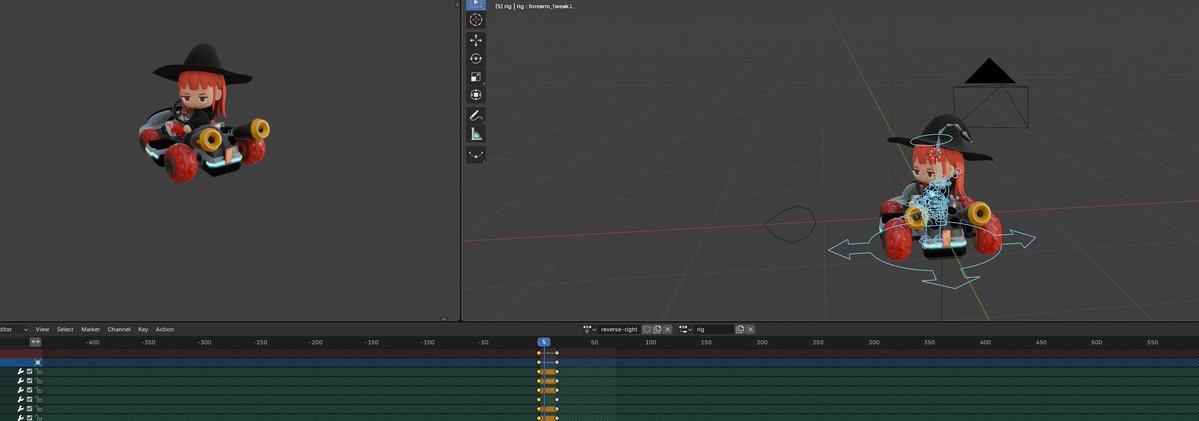Screen dimensions: 1199x421
Task: Select the orange keyframe bar on the first green channel
Action: click(549, 371)
